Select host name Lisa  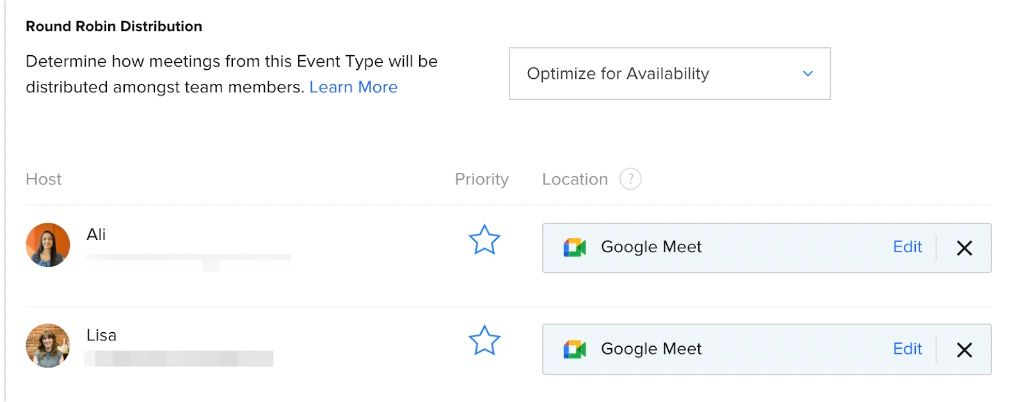point(102,335)
